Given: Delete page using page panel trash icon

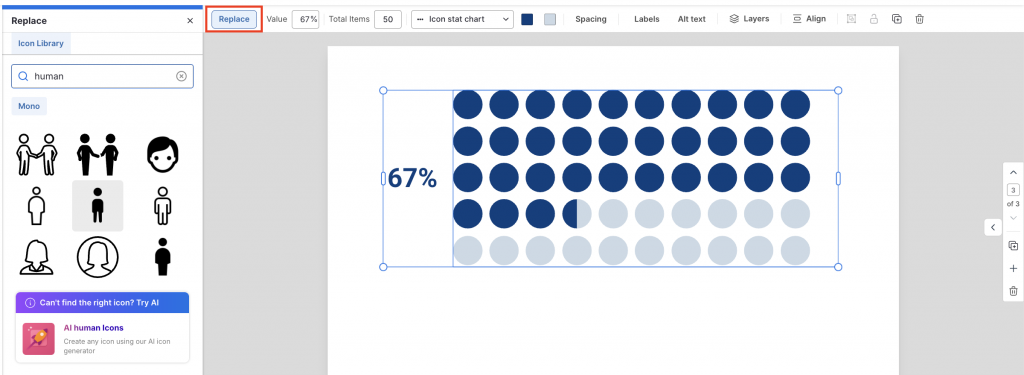Looking at the screenshot, I should coord(1013,291).
